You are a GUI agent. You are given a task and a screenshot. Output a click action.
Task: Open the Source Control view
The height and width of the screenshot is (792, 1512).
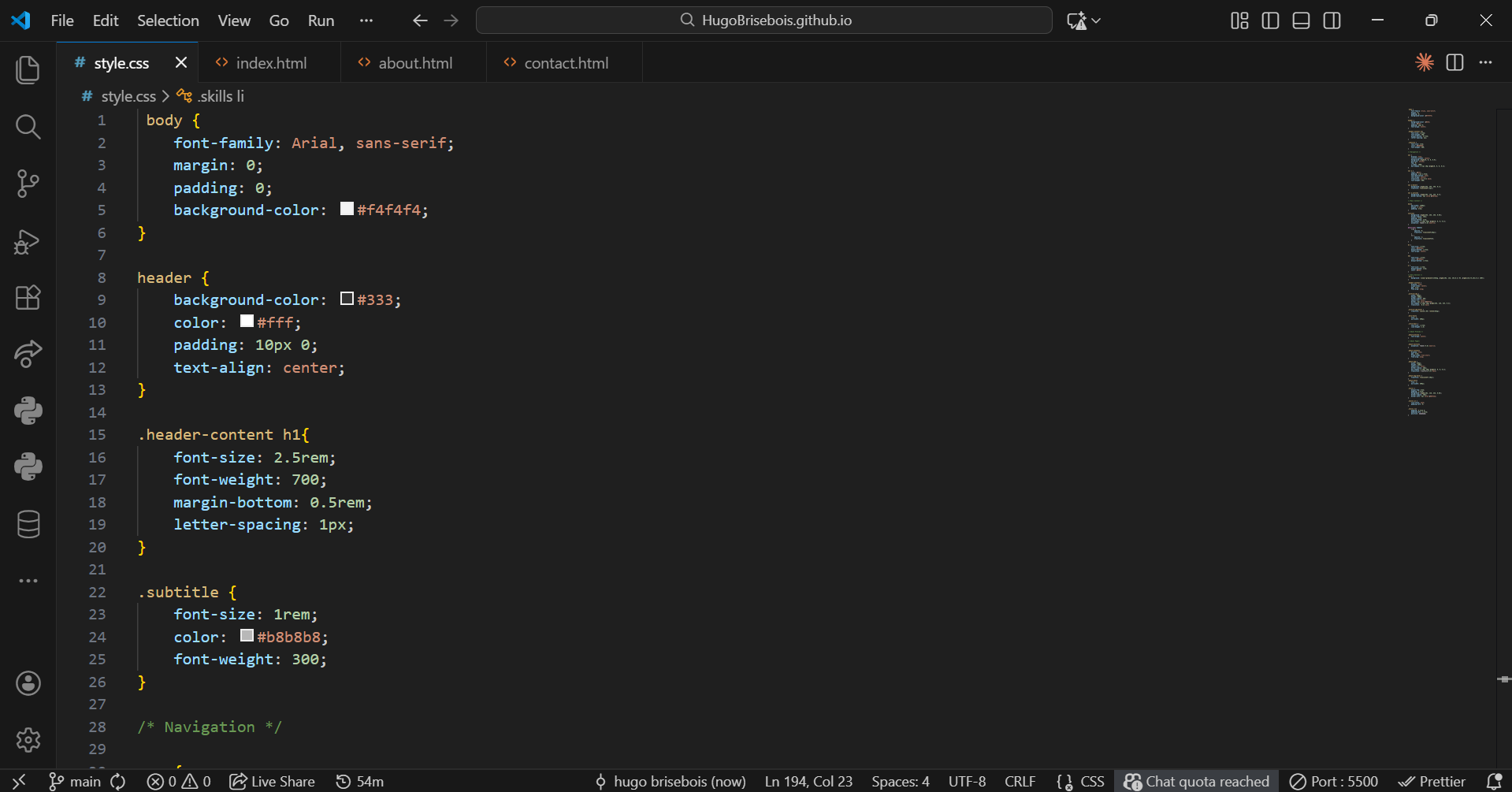[28, 184]
